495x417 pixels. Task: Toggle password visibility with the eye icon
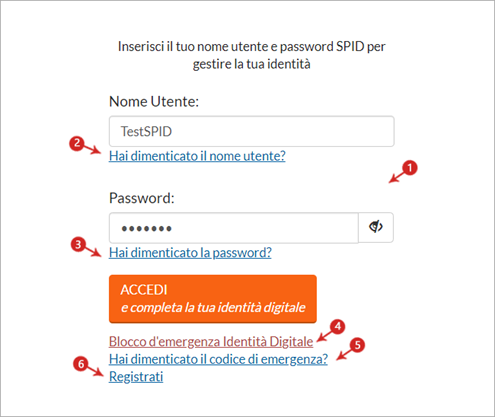[376, 227]
